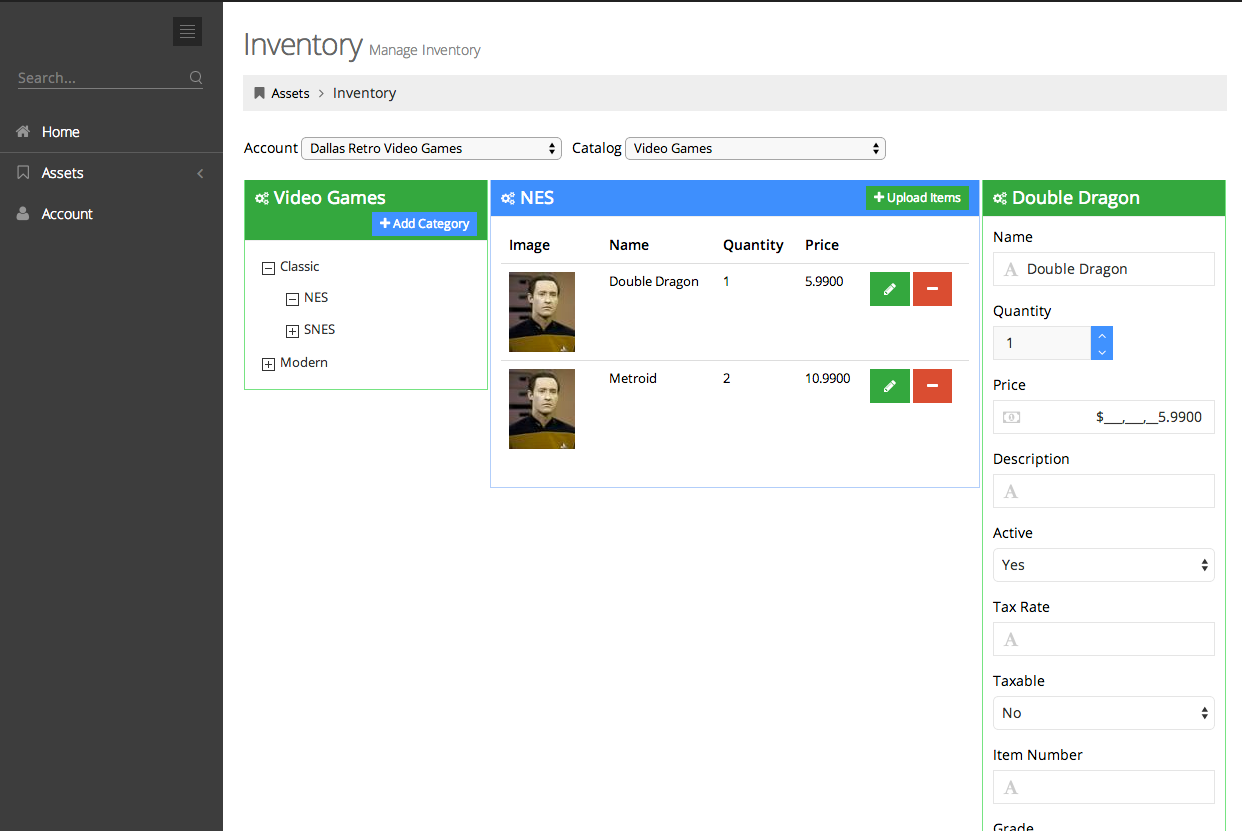
Task: Expand the Assets sidebar menu item
Action: [x=62, y=173]
